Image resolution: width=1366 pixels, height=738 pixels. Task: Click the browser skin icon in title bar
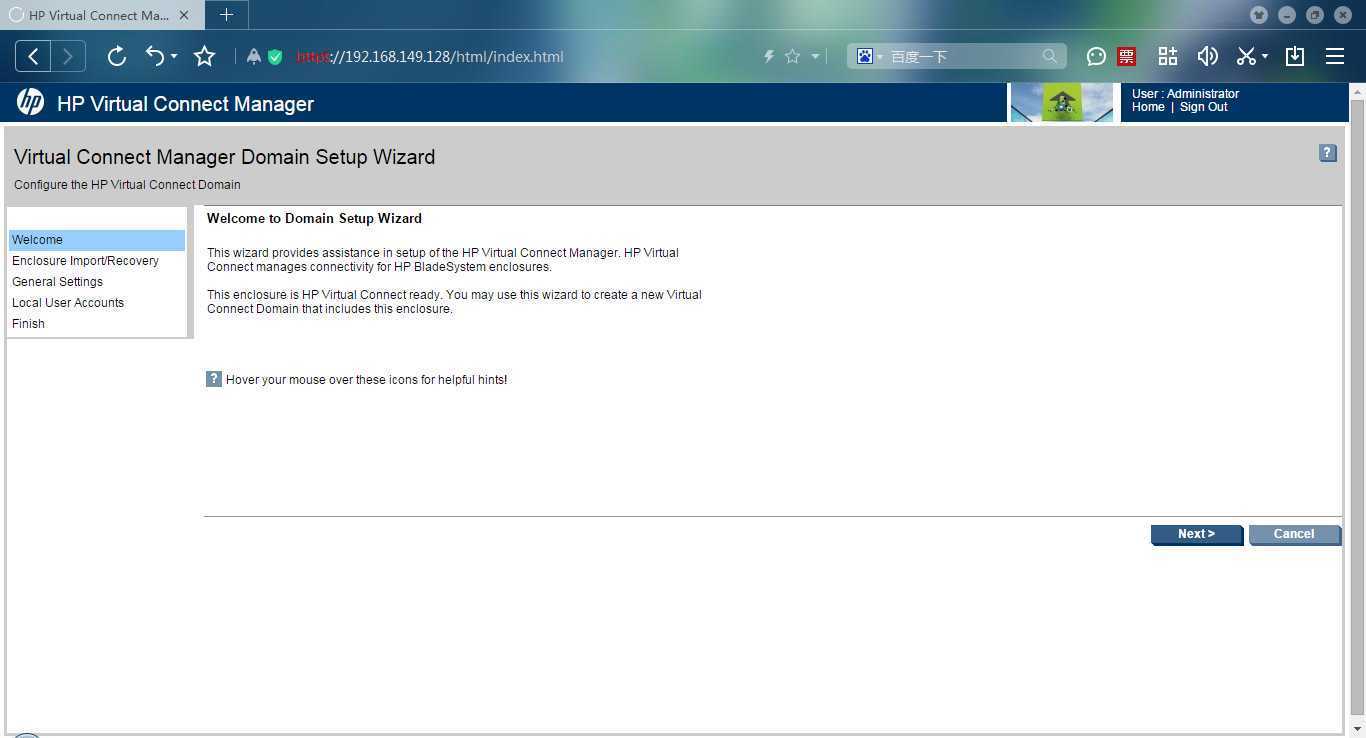[x=1259, y=15]
